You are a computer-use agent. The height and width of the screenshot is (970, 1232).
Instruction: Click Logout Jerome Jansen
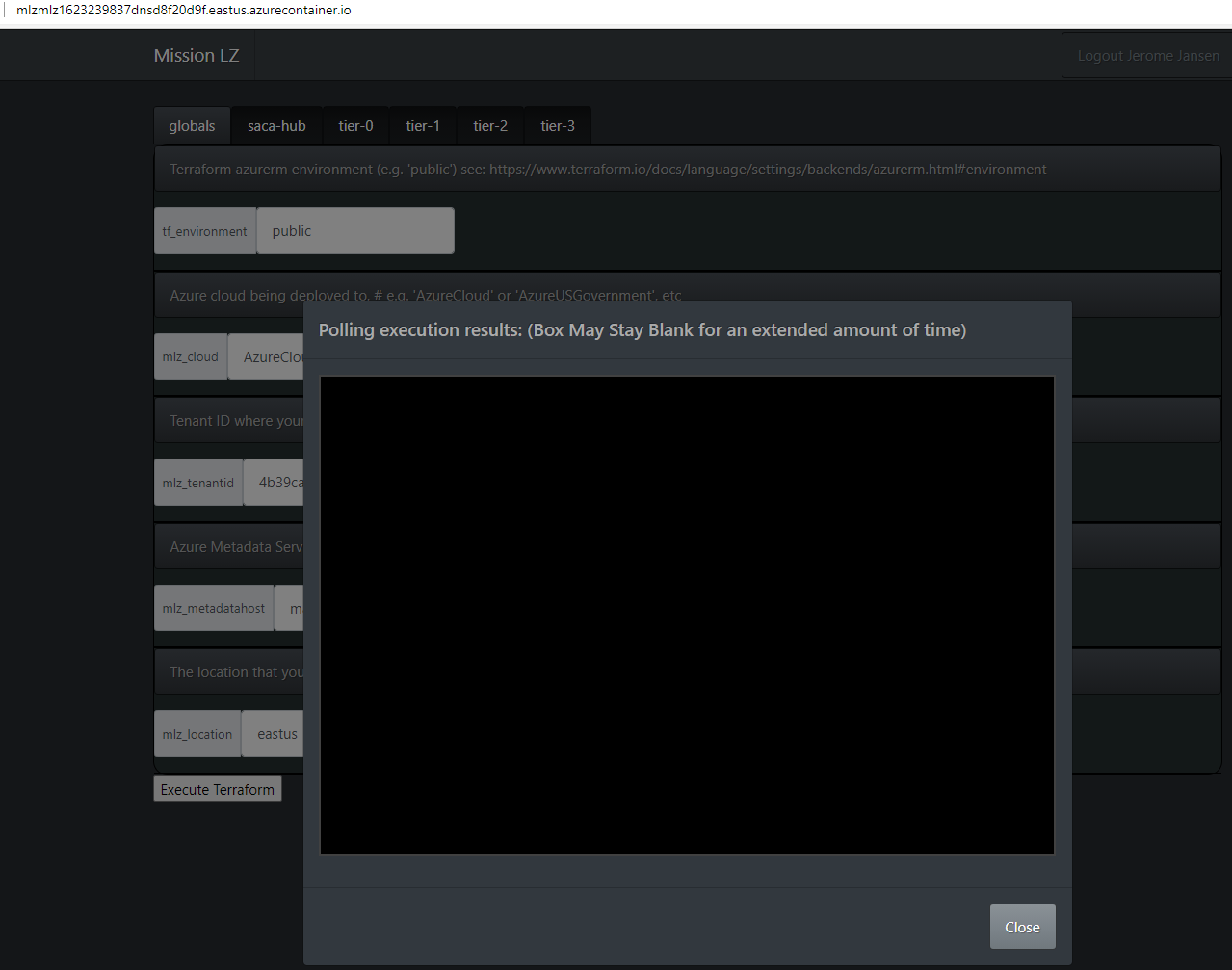[1146, 55]
